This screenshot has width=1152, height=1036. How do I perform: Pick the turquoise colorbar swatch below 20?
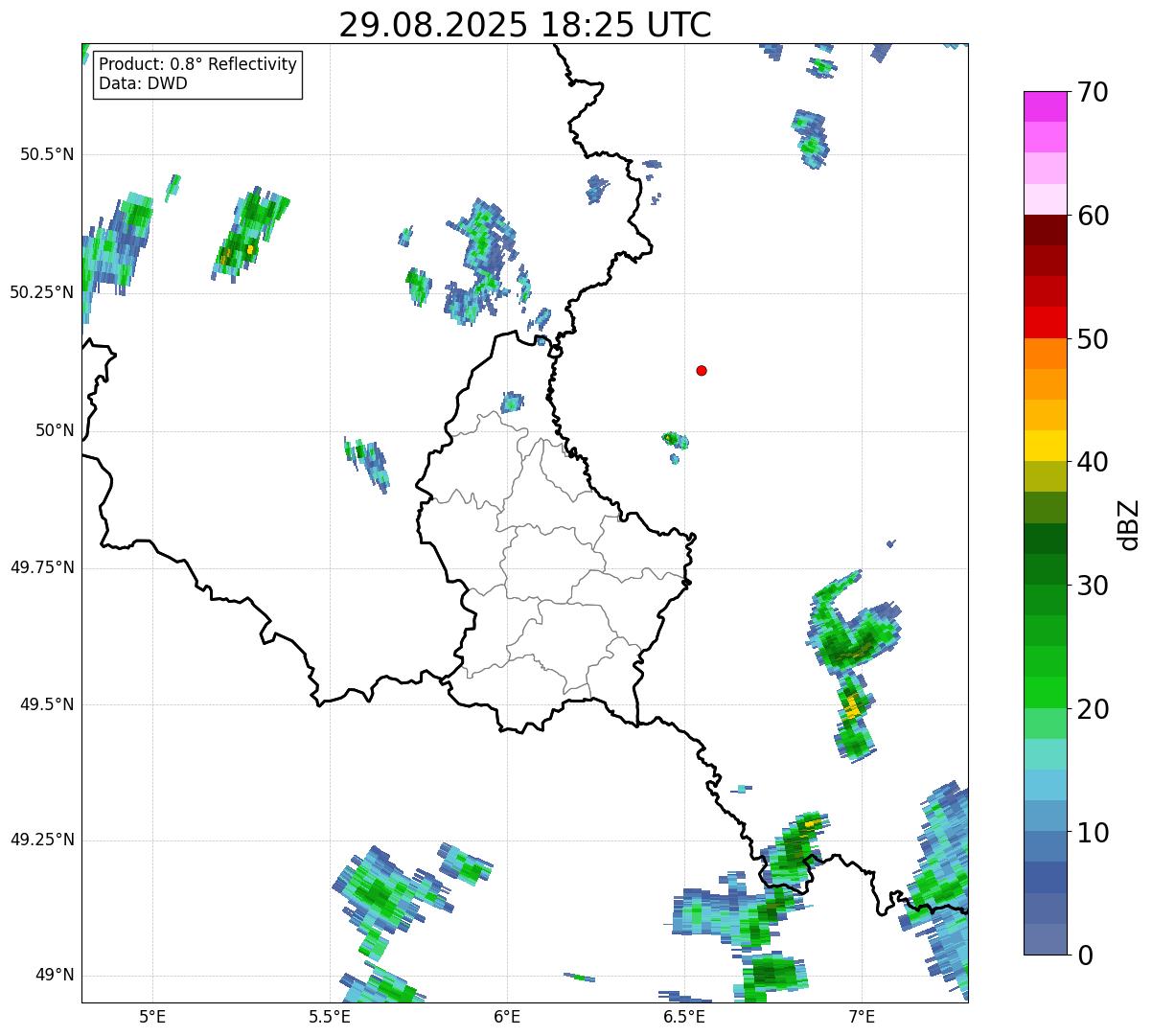1045,754
